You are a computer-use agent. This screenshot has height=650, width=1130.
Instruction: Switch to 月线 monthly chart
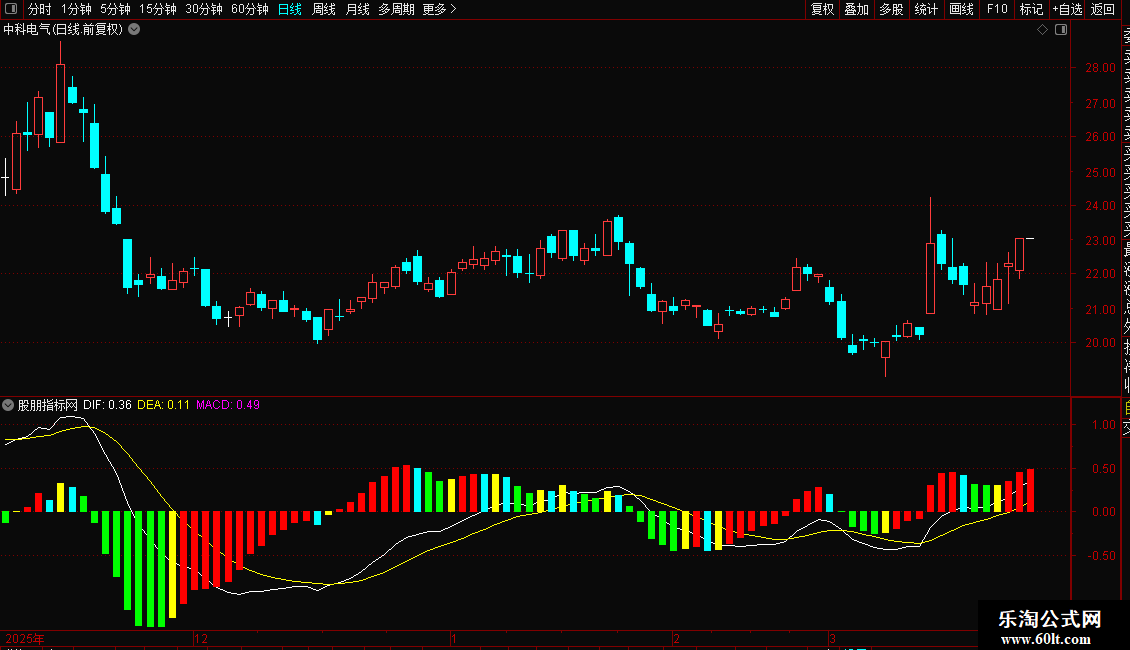click(x=357, y=9)
